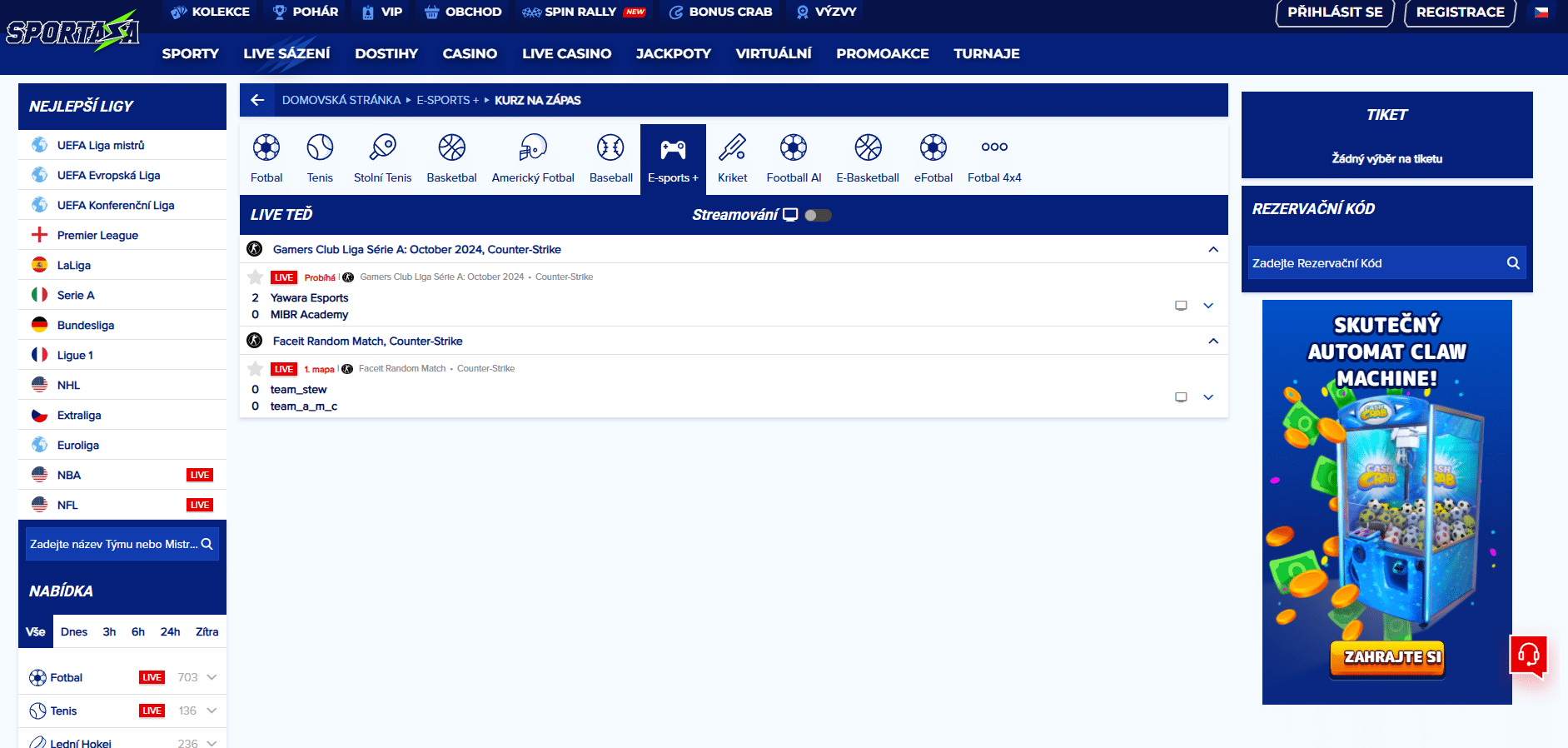
Task: Open the Kriket sport category
Action: [x=733, y=159]
